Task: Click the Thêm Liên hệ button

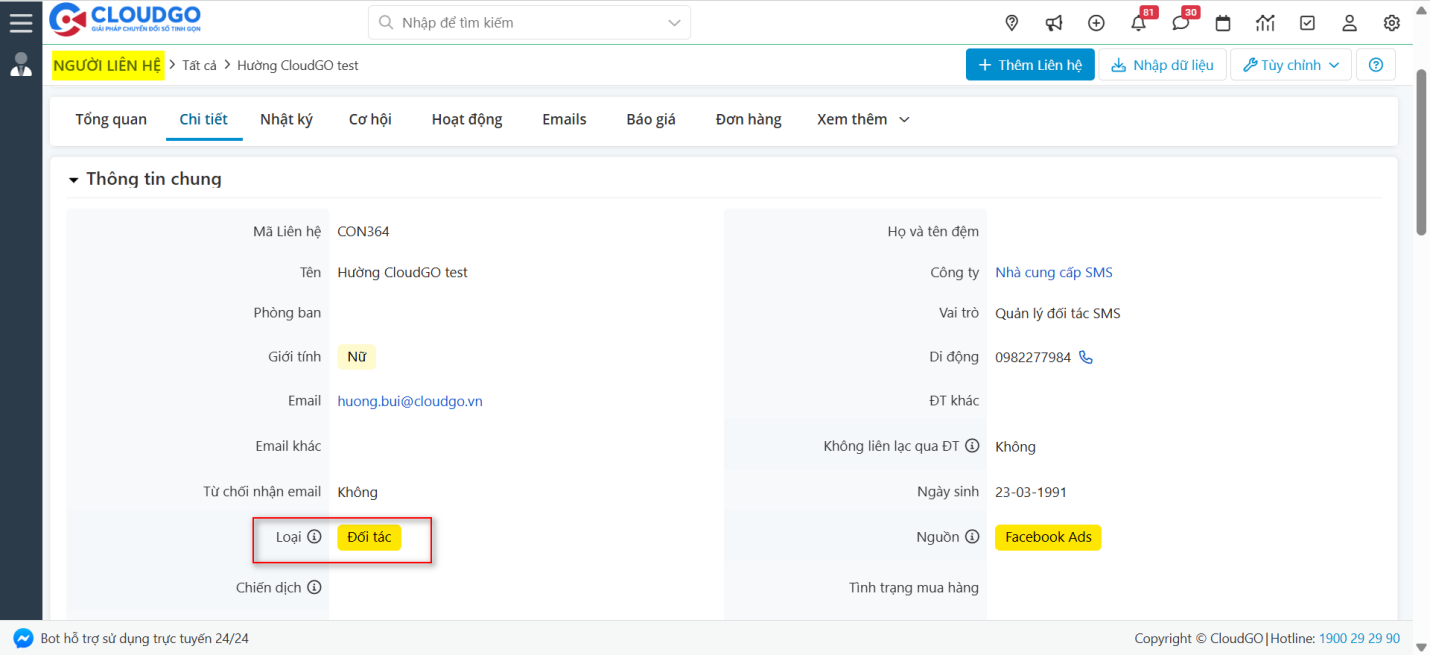Action: click(x=1030, y=64)
